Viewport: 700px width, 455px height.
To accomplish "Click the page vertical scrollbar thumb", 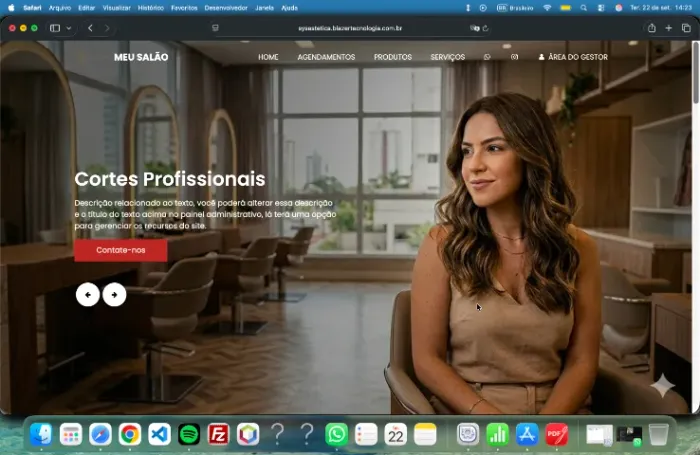I will point(695,72).
